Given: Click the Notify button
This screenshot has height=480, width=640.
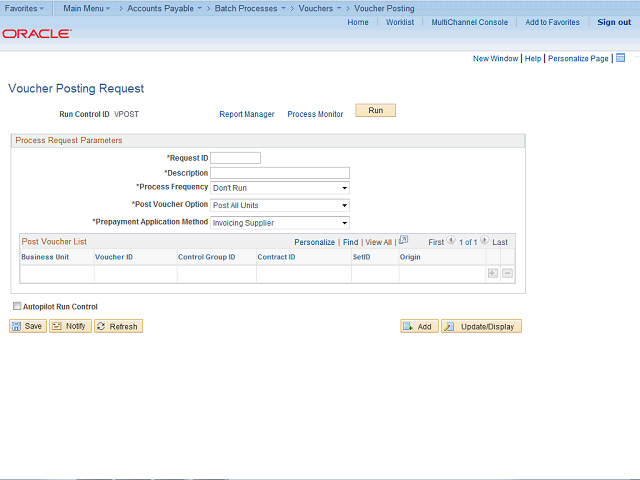Looking at the screenshot, I should click(x=70, y=326).
